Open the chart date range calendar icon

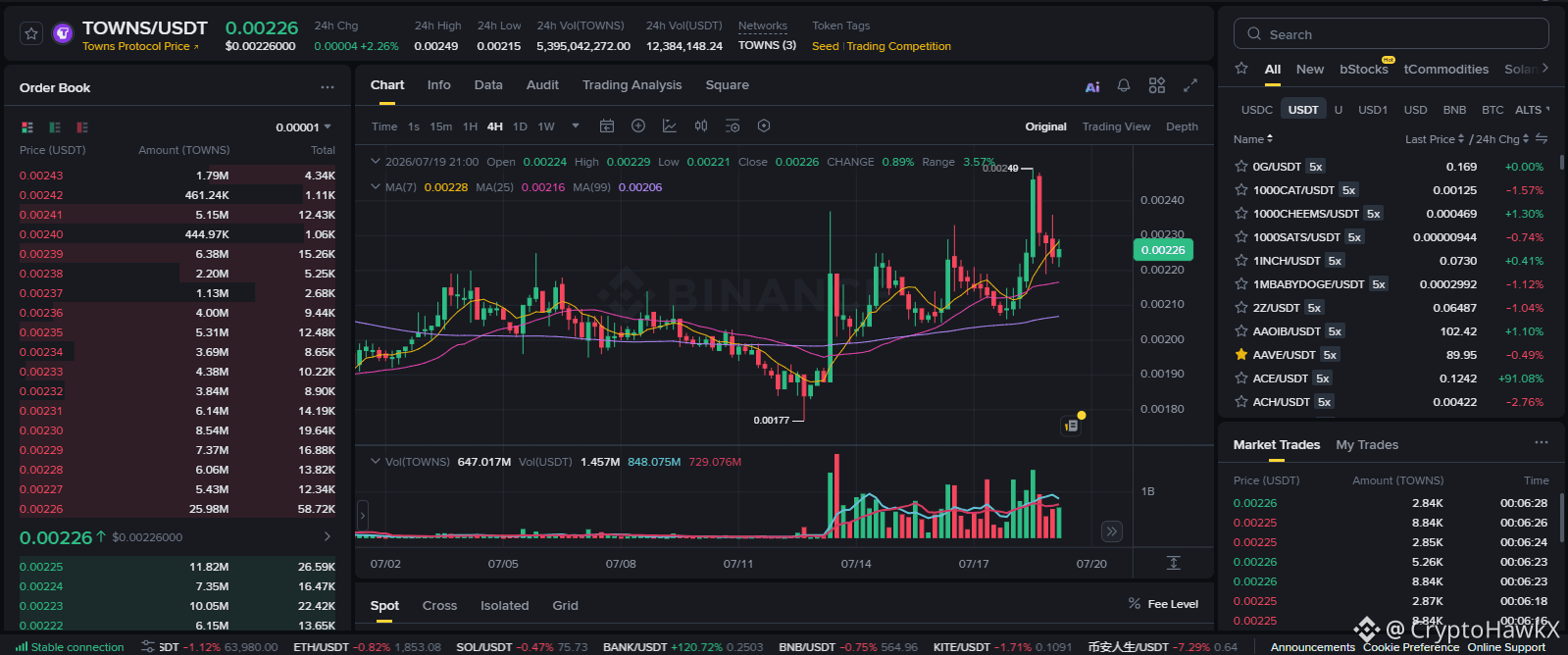pos(607,126)
